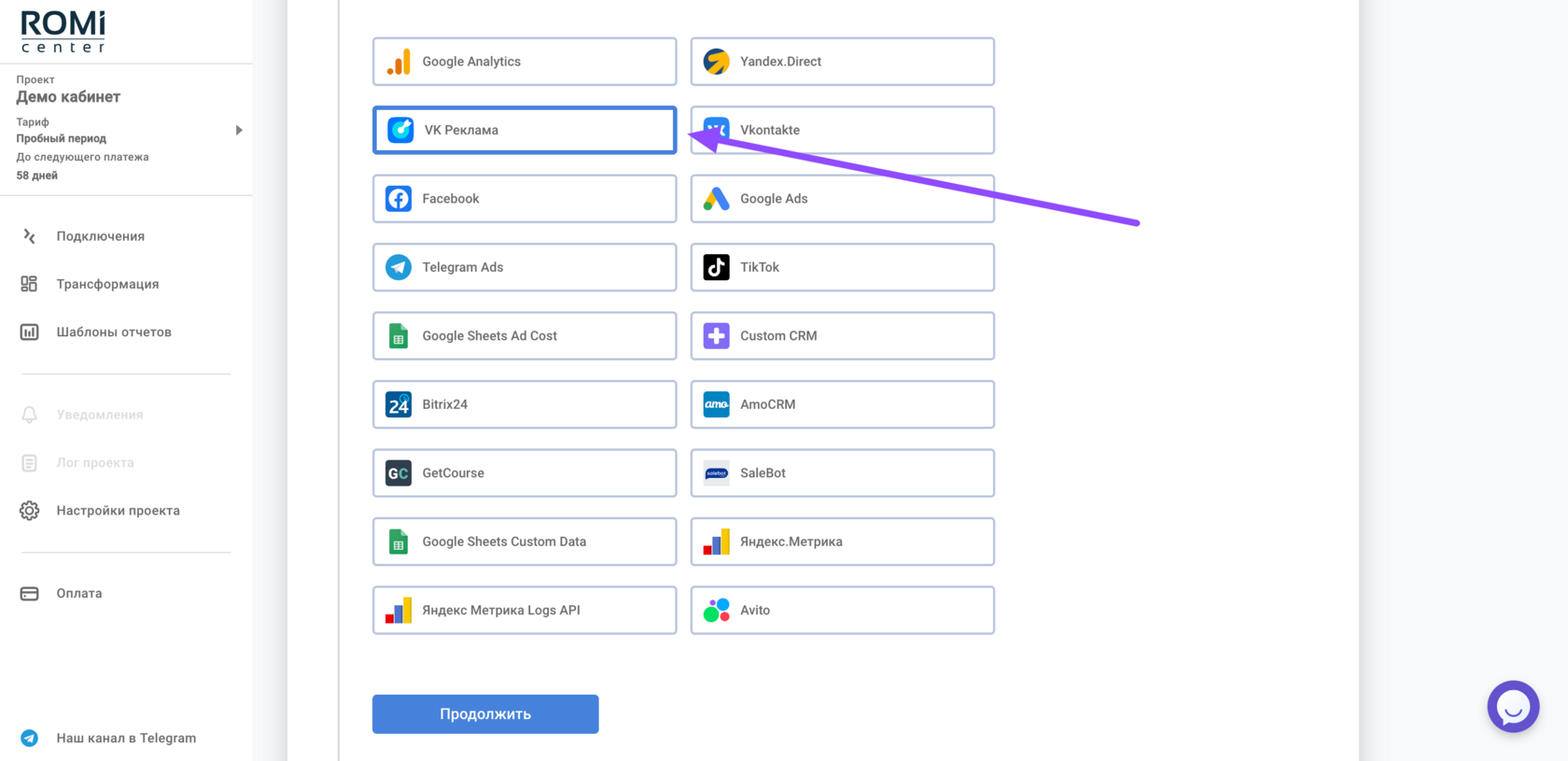This screenshot has height=761, width=1568.
Task: Click the Custom CRM purple plus icon
Action: click(x=716, y=336)
